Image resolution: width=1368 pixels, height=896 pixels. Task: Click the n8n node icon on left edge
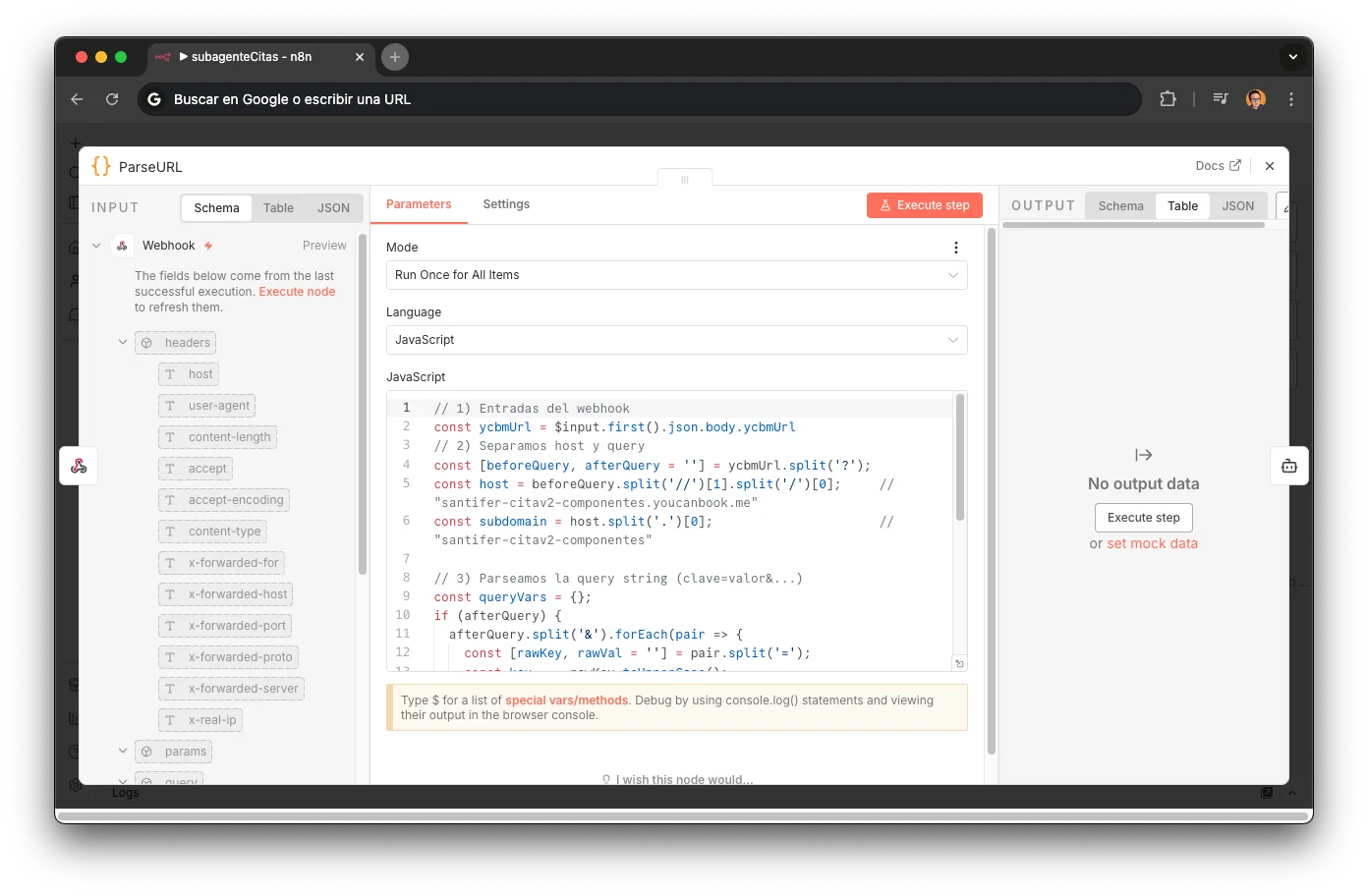(x=78, y=465)
